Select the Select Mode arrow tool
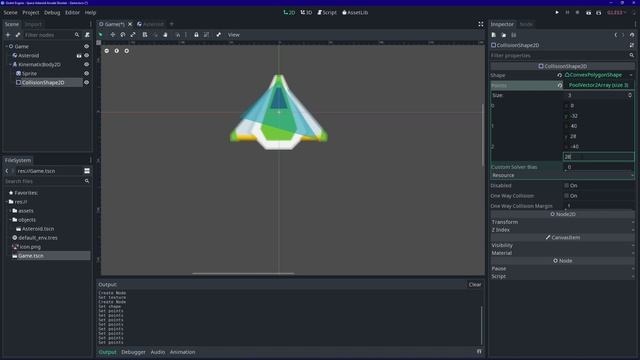This screenshot has width=640, height=360. point(101,35)
